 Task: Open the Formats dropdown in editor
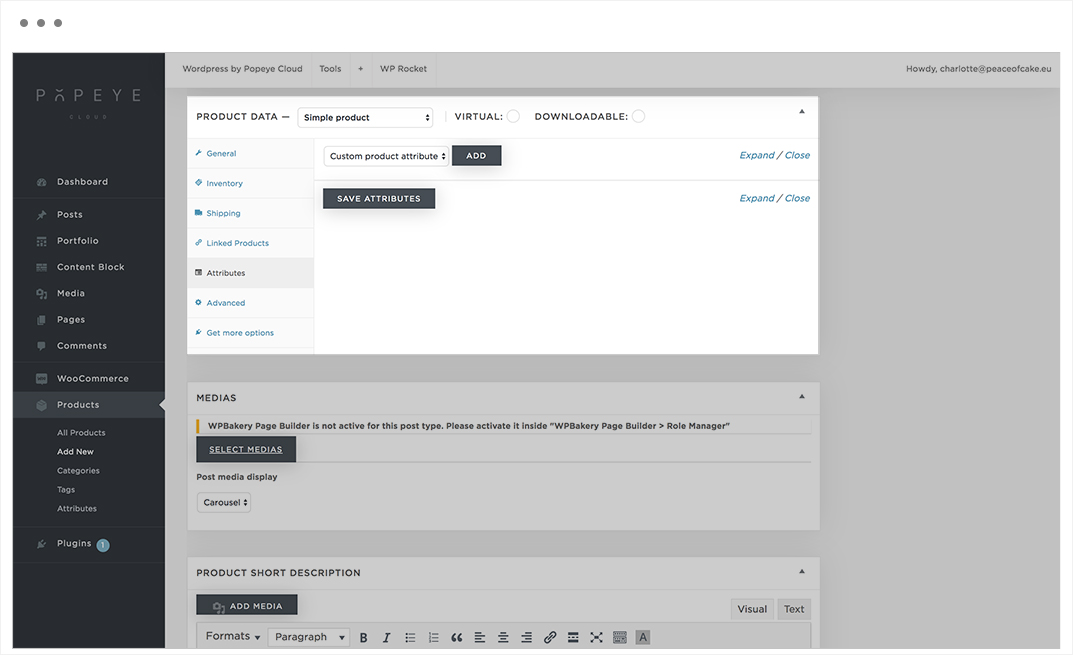coord(233,637)
